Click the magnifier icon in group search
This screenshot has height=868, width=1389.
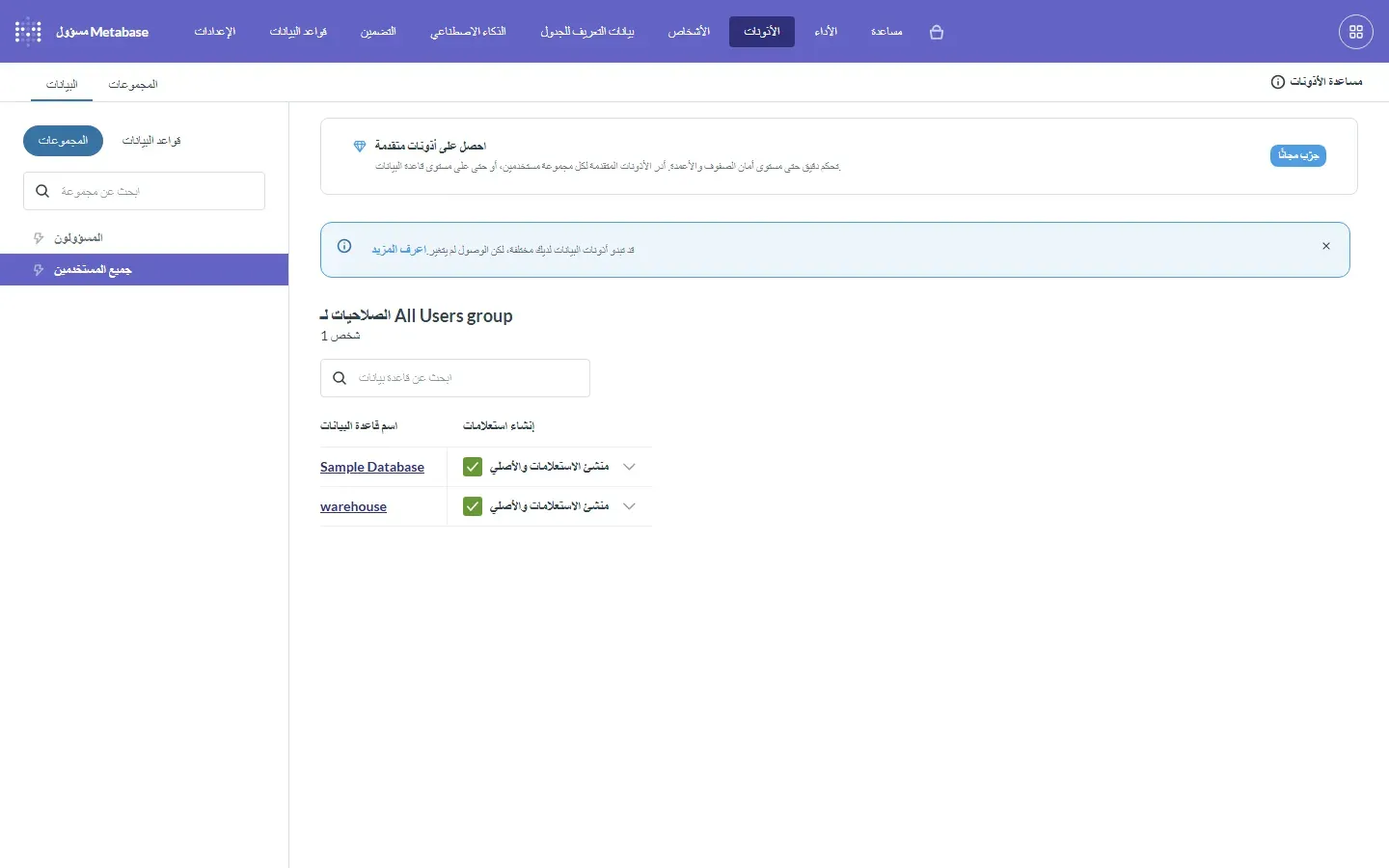tap(42, 191)
